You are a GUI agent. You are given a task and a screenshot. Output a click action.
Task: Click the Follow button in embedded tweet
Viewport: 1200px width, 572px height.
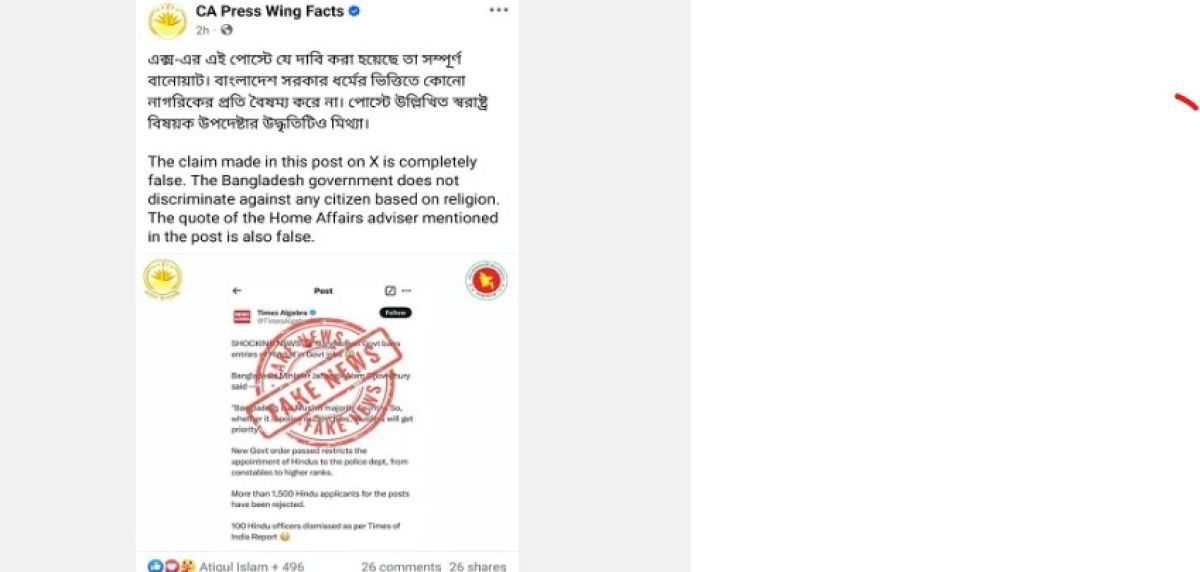pos(395,312)
